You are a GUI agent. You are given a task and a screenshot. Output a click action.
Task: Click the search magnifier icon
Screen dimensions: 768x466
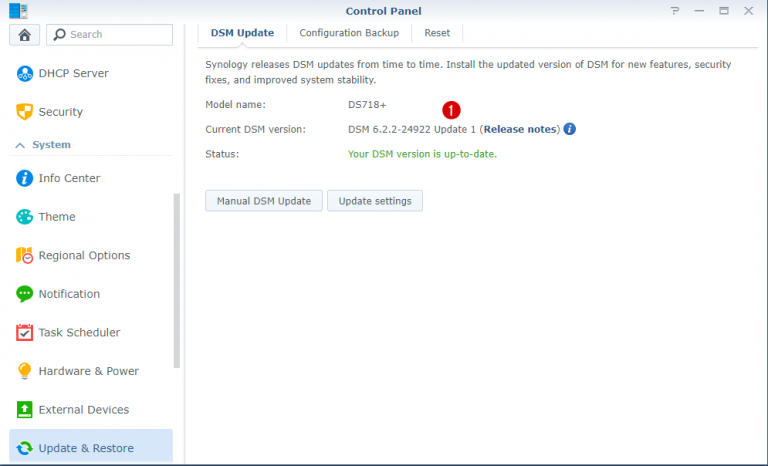click(x=59, y=34)
